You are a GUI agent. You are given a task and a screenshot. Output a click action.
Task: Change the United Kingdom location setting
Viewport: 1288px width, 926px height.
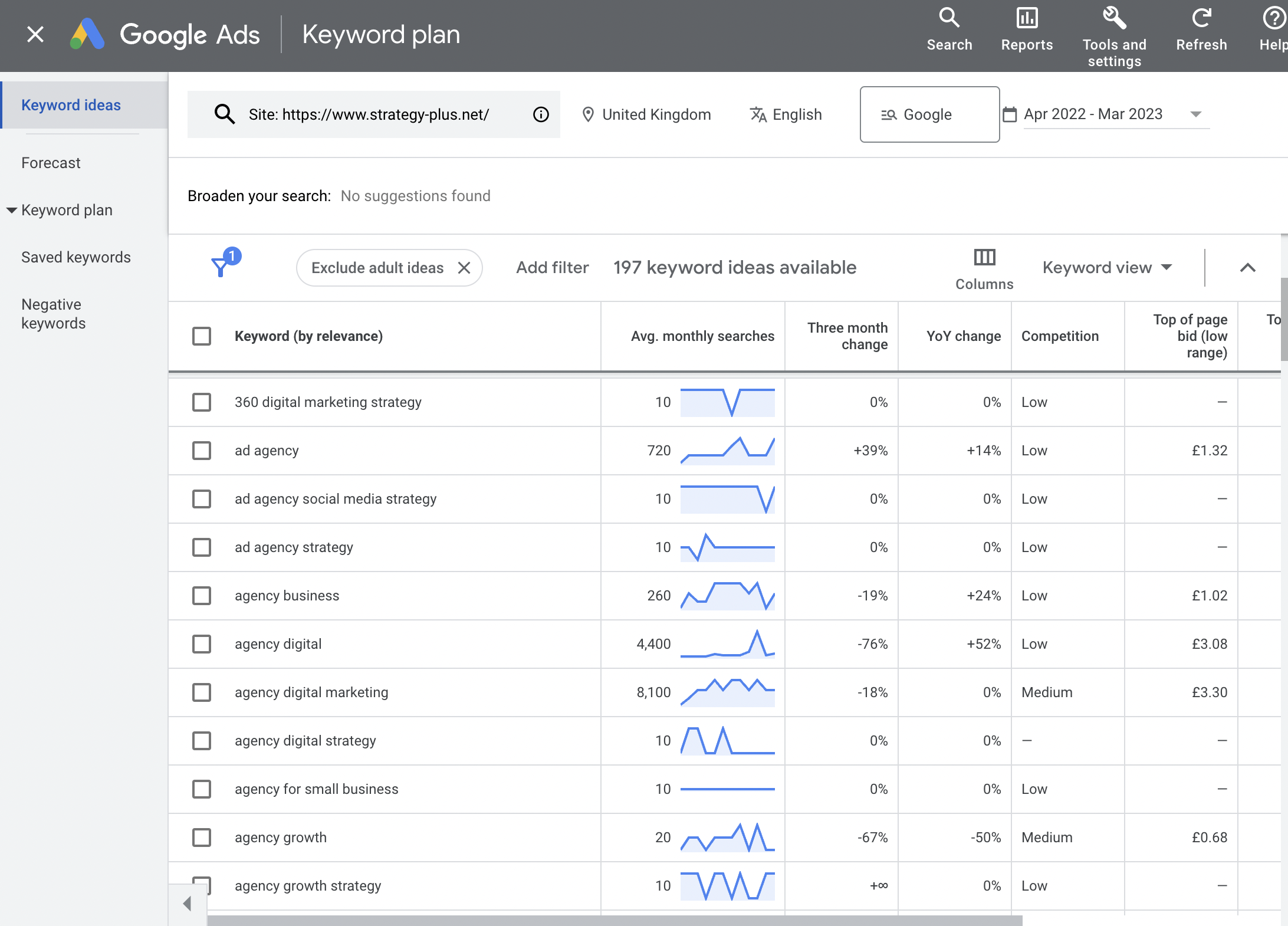646,114
